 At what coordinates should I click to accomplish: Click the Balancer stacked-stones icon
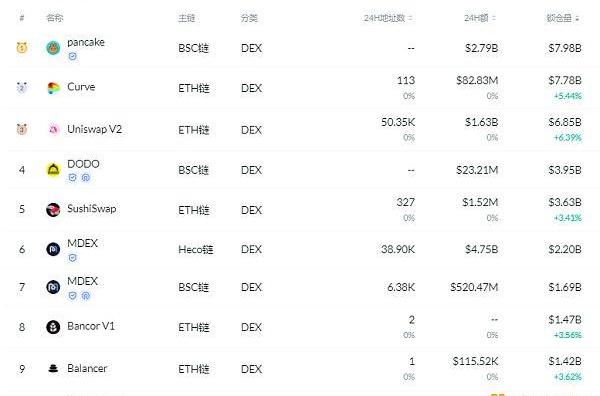pyautogui.click(x=53, y=368)
